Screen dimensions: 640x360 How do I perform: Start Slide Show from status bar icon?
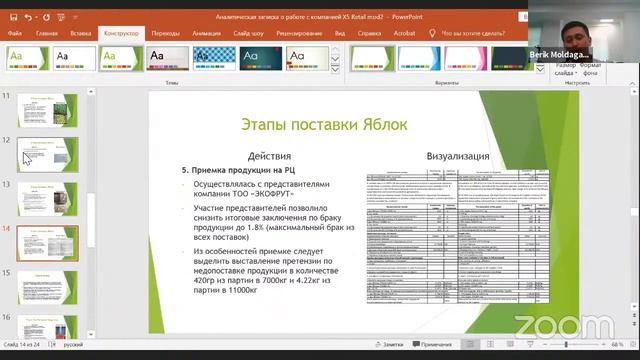click(x=530, y=344)
